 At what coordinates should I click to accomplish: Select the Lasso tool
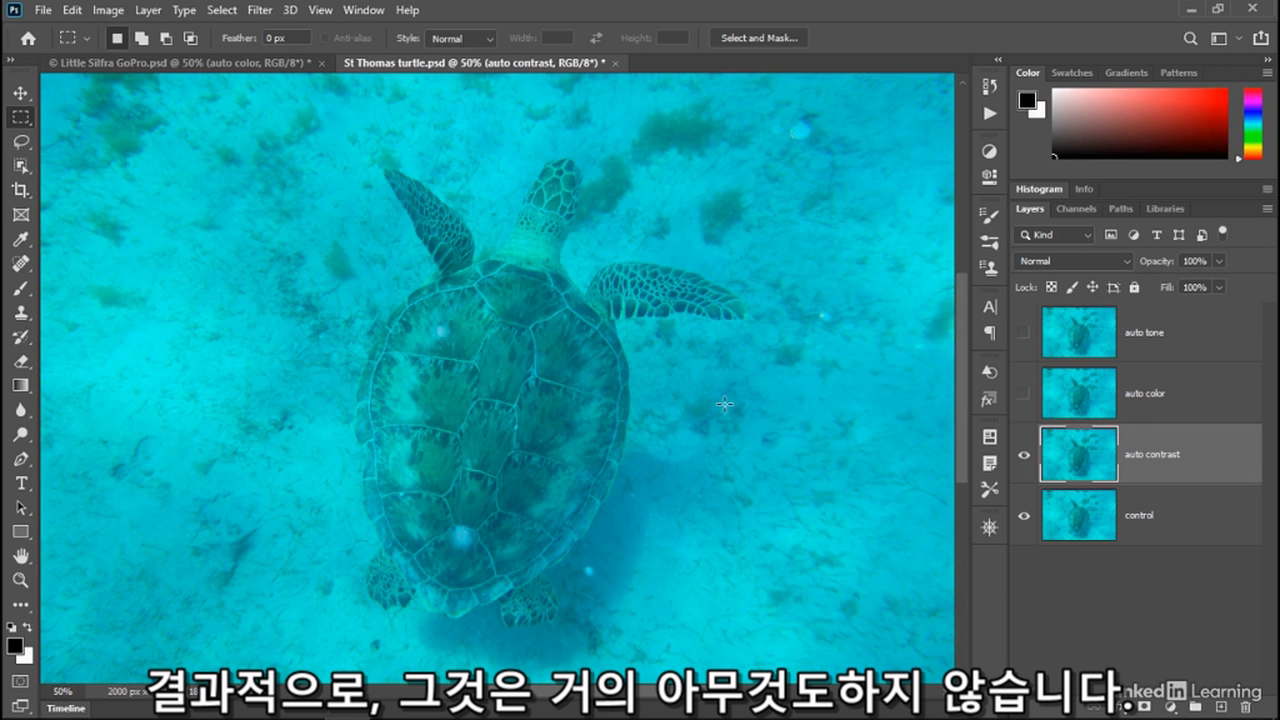pyautogui.click(x=21, y=142)
